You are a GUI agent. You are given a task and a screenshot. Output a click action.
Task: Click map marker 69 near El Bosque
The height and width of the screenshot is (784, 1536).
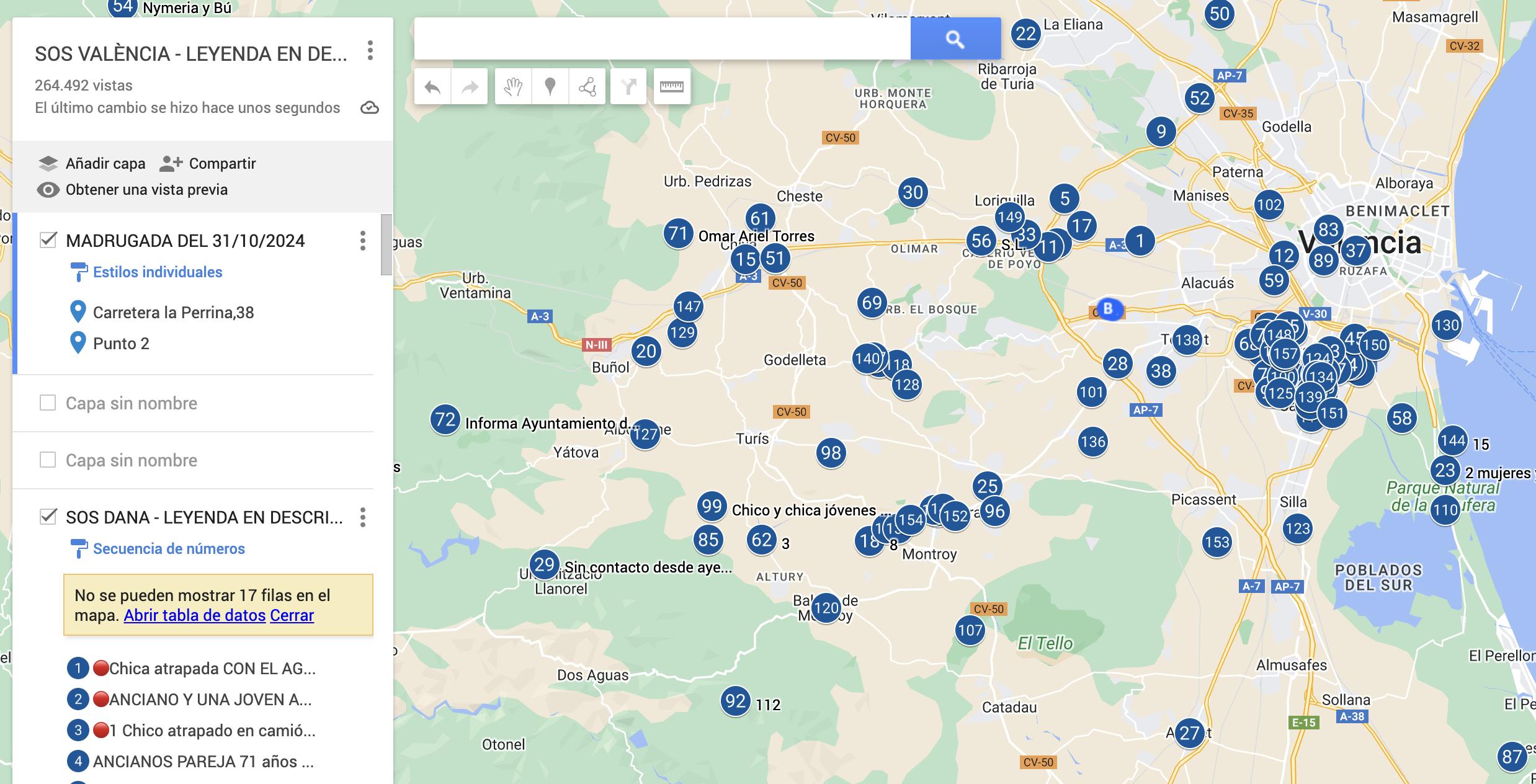872,303
